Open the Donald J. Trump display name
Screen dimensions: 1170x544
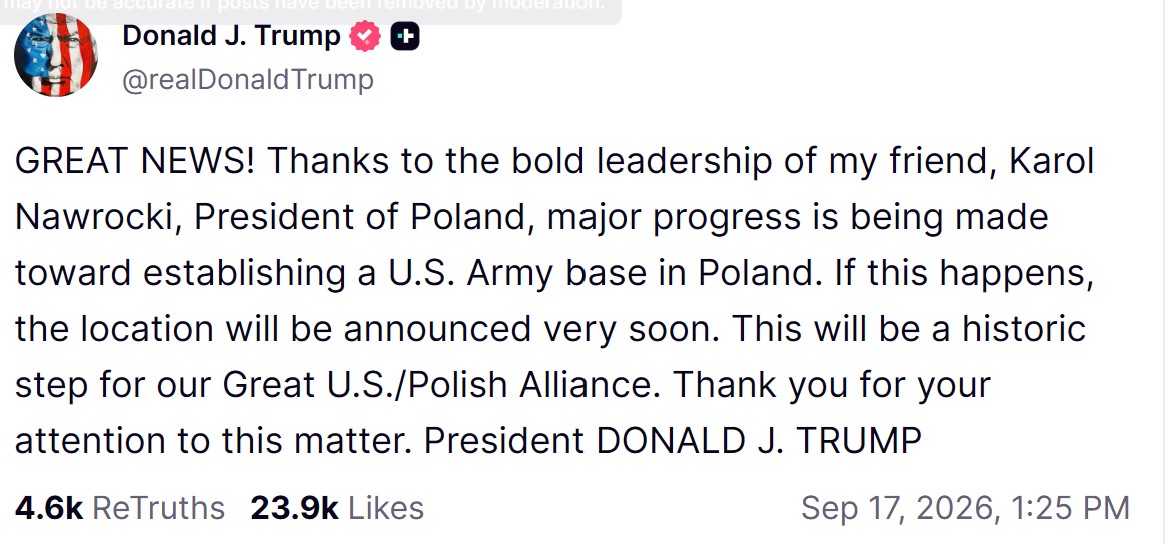[231, 35]
